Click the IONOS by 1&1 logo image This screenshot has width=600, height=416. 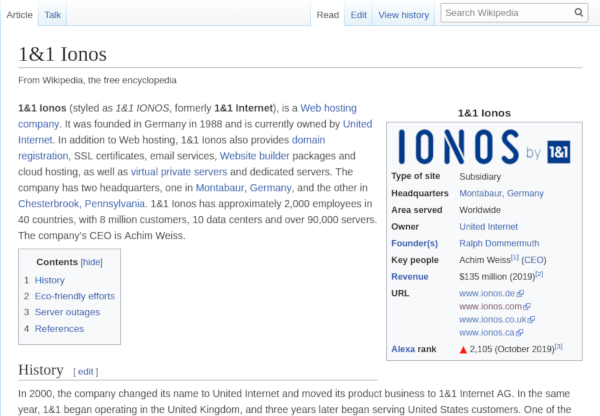coord(484,147)
